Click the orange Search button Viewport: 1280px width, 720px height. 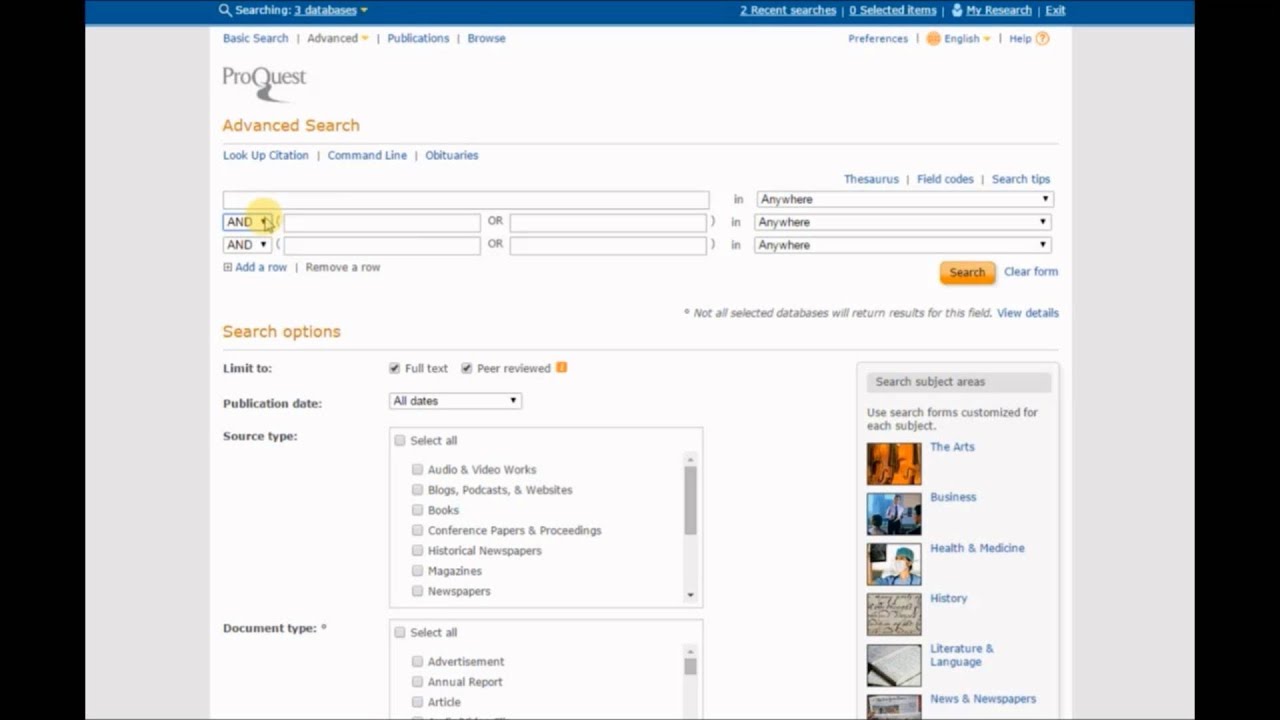click(x=967, y=272)
